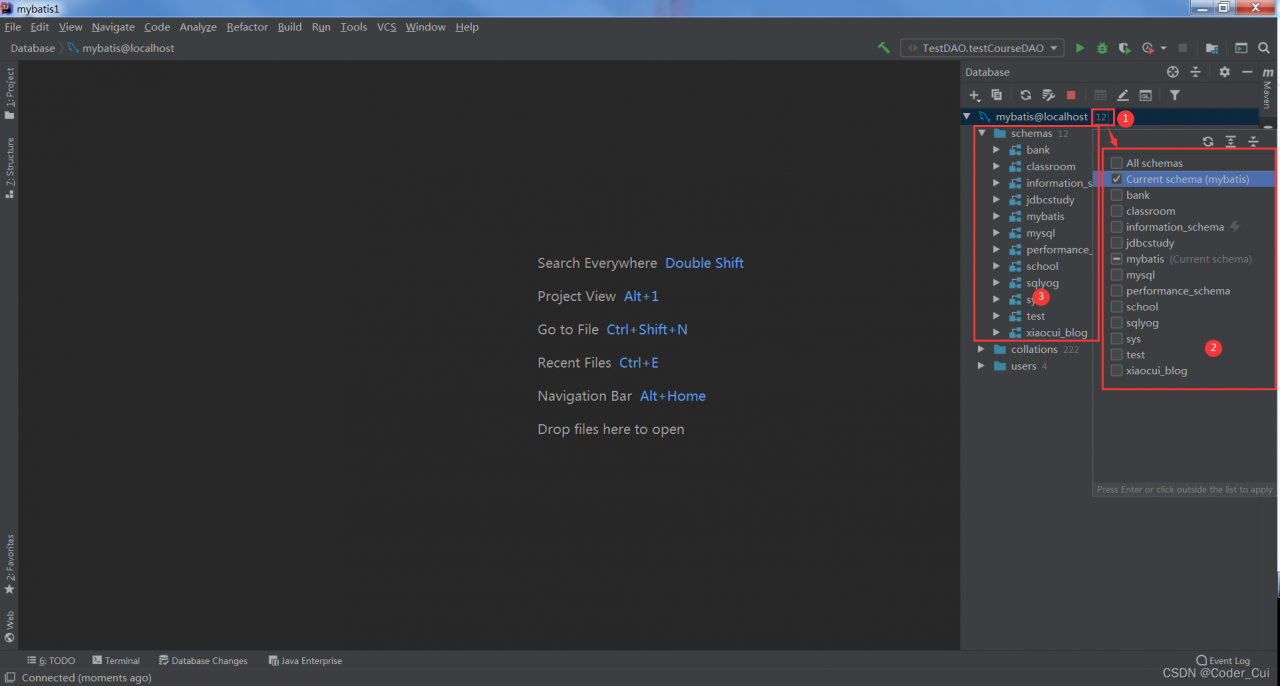Expand the users folder arrow
The height and width of the screenshot is (686, 1280).
pyautogui.click(x=982, y=366)
